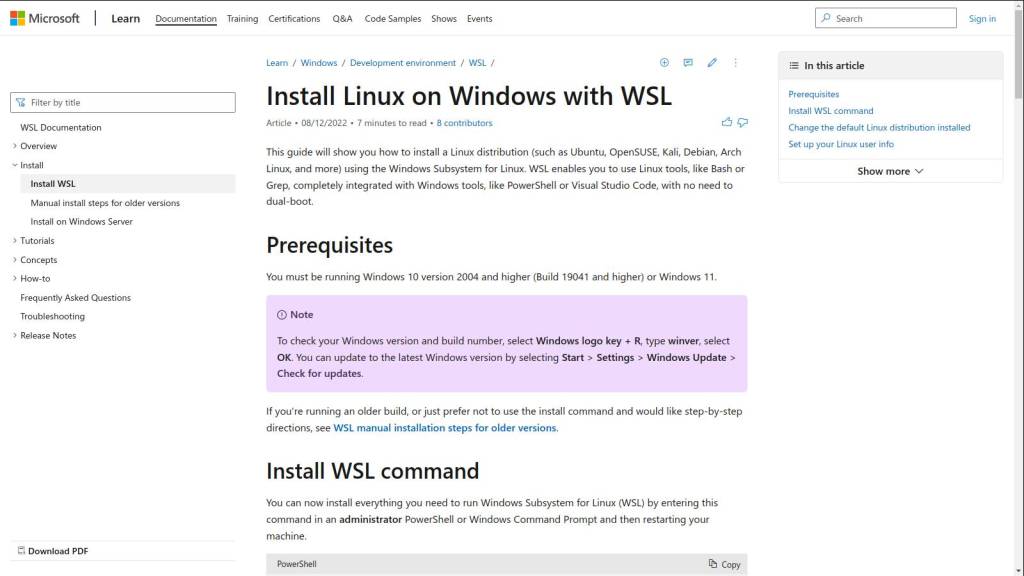Click the thumbs up icon
1024x576 pixels.
pos(726,122)
